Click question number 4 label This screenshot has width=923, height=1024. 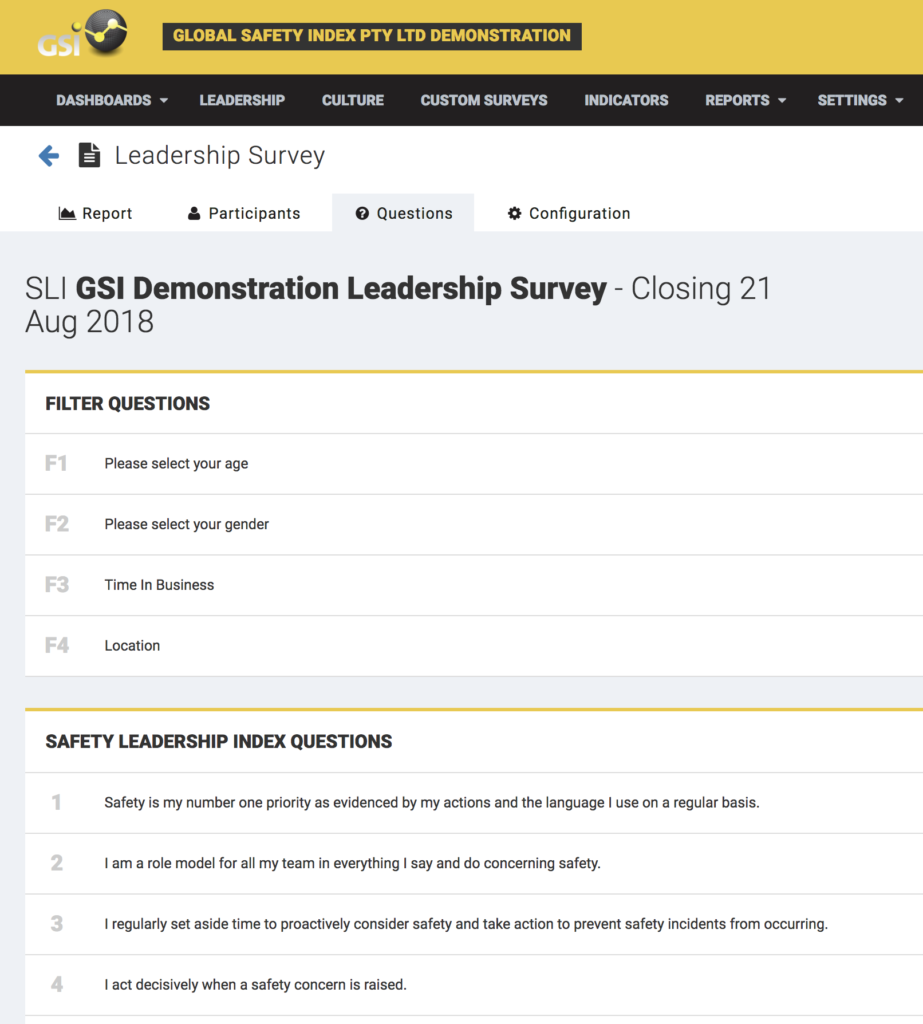coord(57,985)
